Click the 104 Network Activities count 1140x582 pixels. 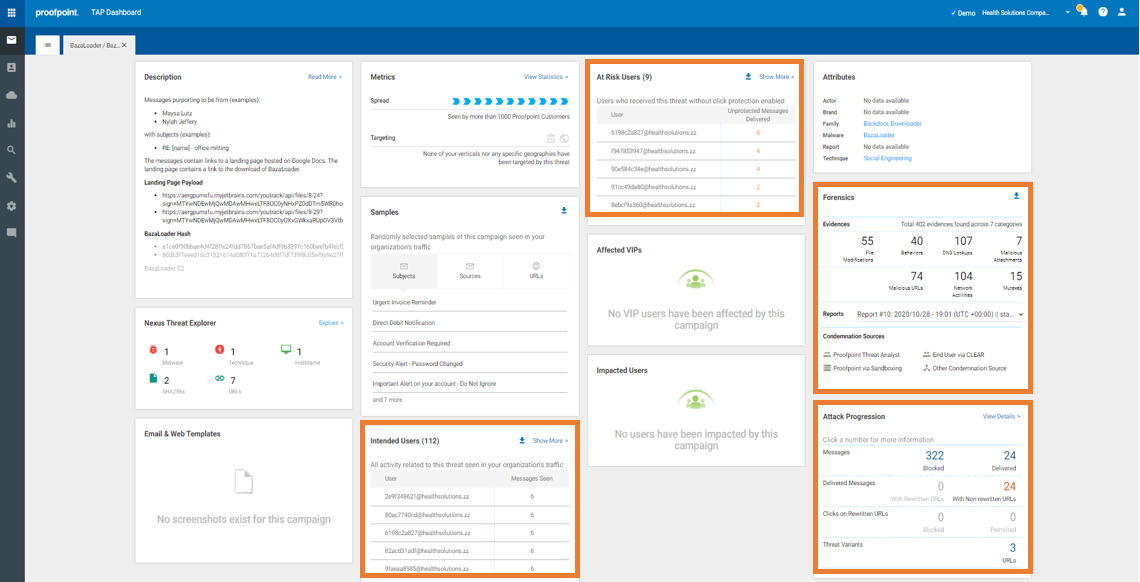tap(963, 276)
